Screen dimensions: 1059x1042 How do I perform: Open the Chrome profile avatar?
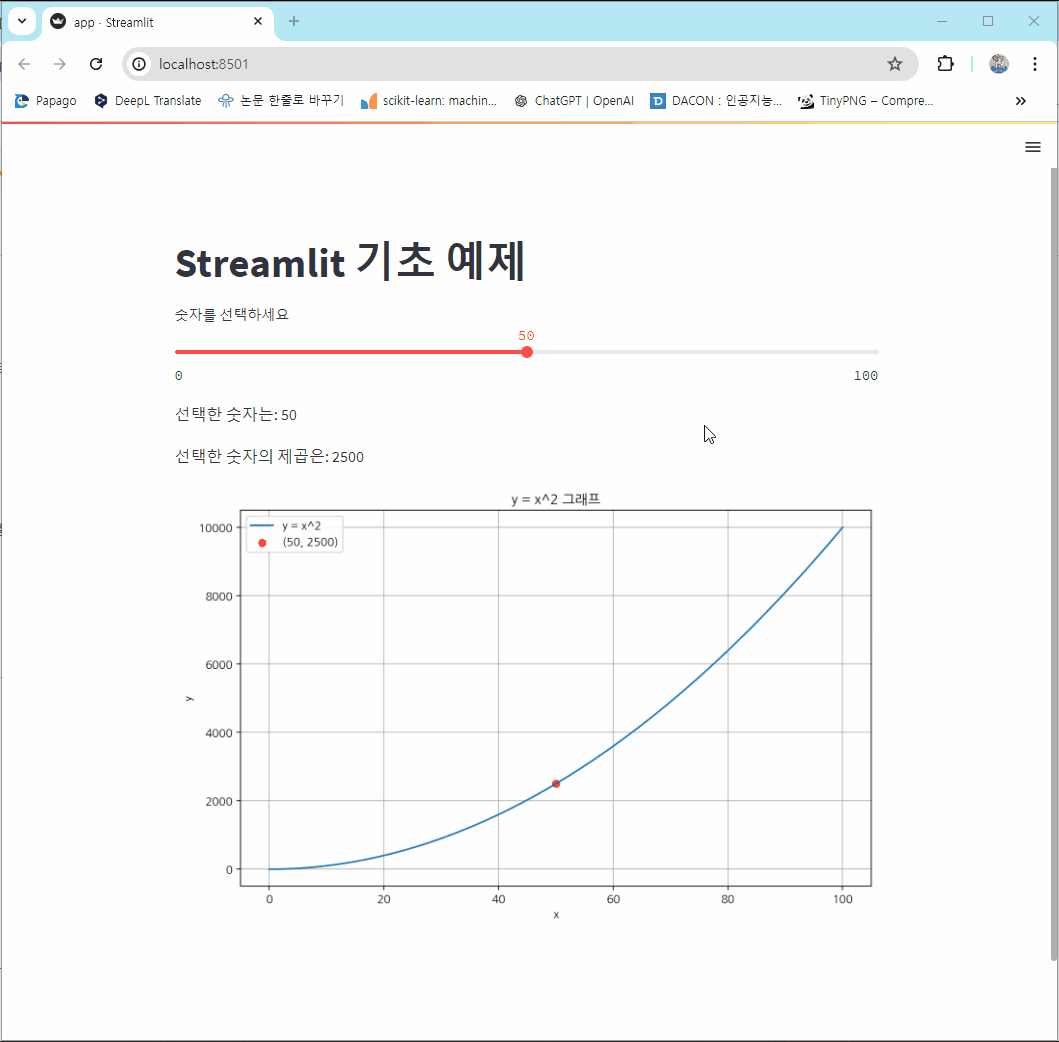tap(999, 63)
